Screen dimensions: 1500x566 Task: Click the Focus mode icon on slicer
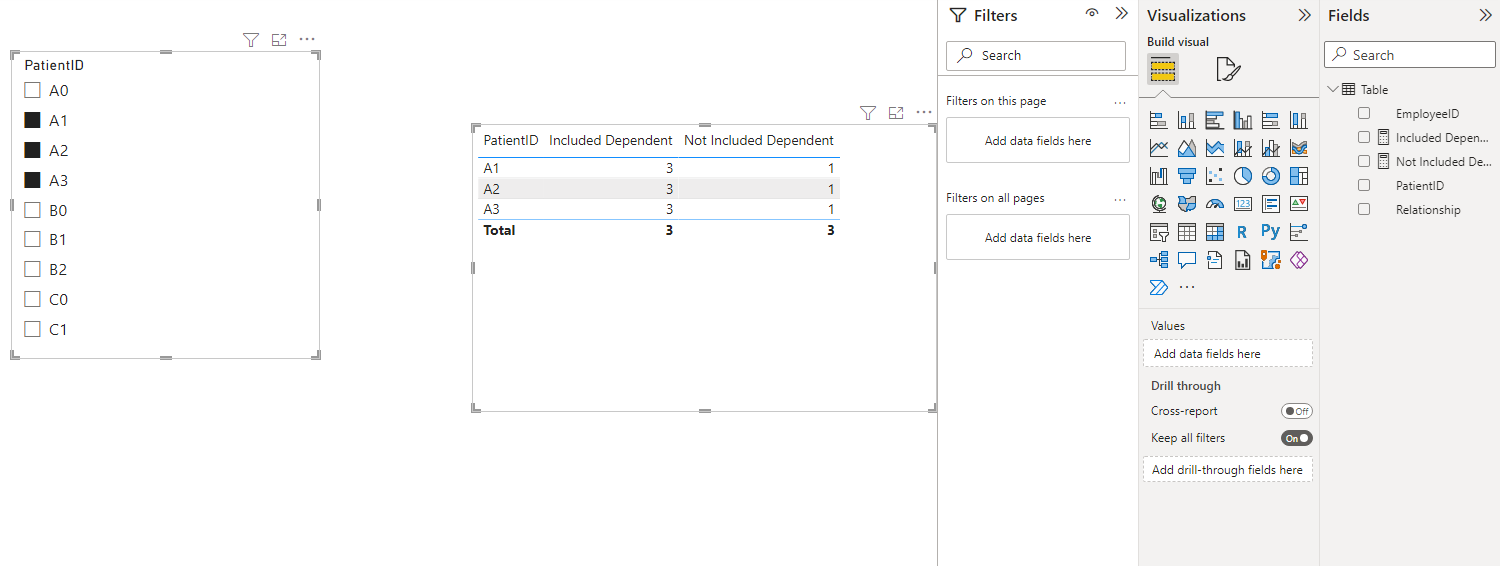279,40
